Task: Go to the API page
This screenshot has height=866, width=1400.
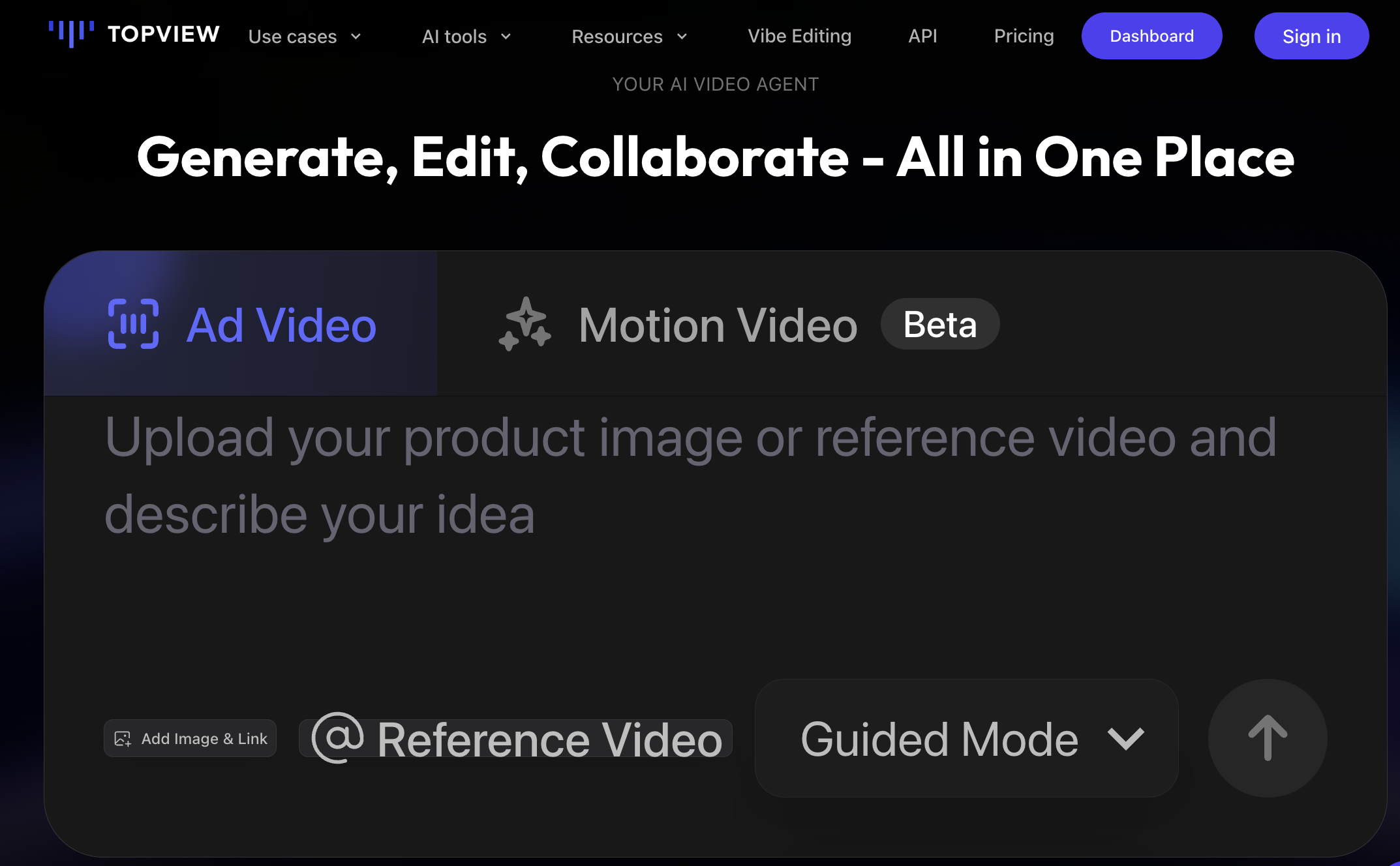Action: pos(922,36)
